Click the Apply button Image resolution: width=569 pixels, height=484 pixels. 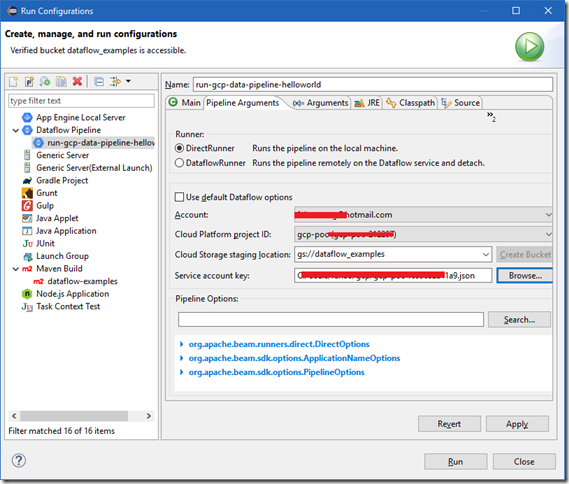[517, 424]
